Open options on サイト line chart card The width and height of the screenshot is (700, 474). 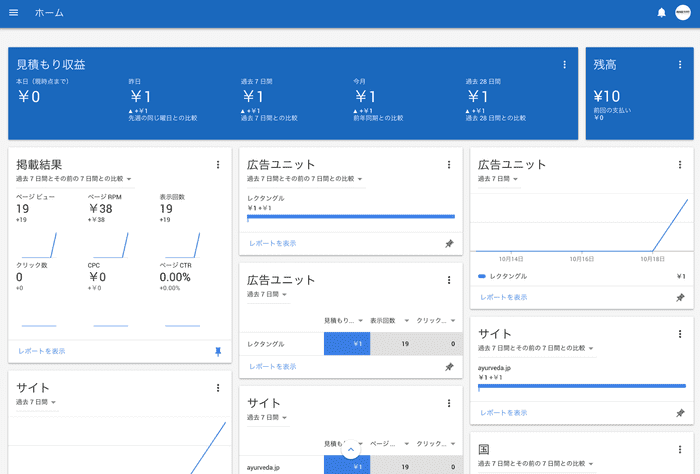click(x=218, y=388)
